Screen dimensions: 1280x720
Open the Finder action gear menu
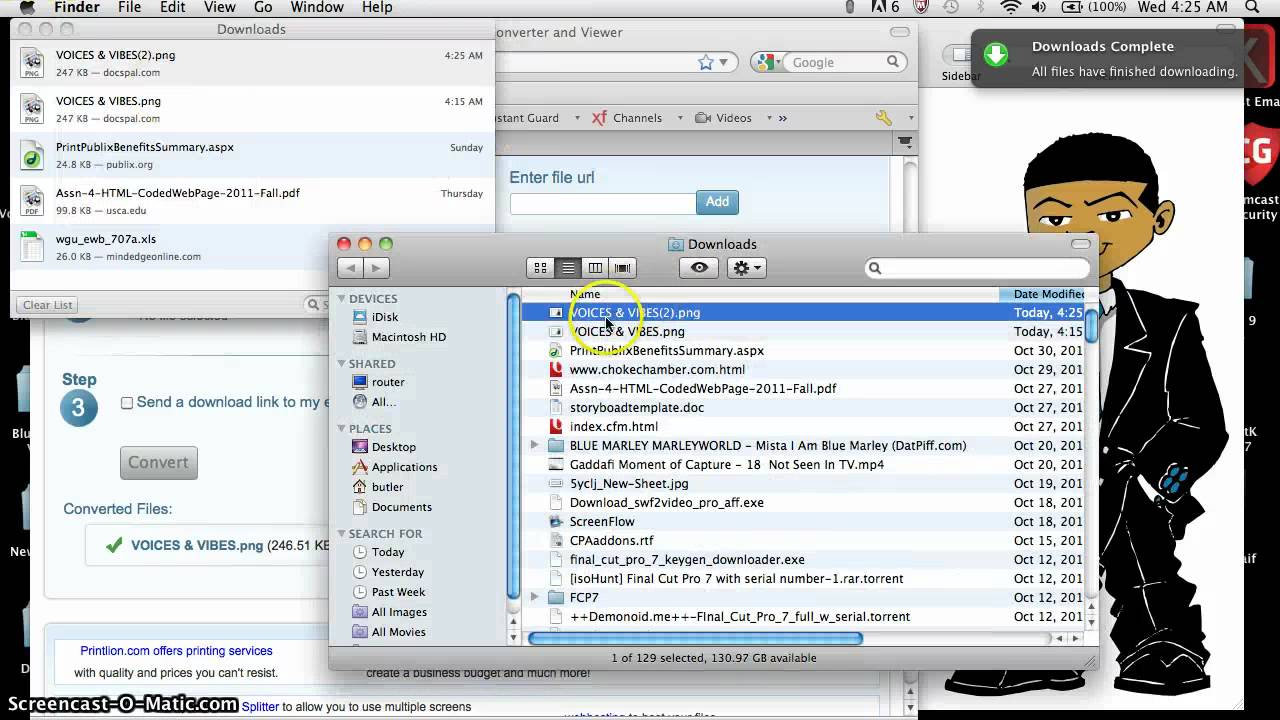coord(746,268)
